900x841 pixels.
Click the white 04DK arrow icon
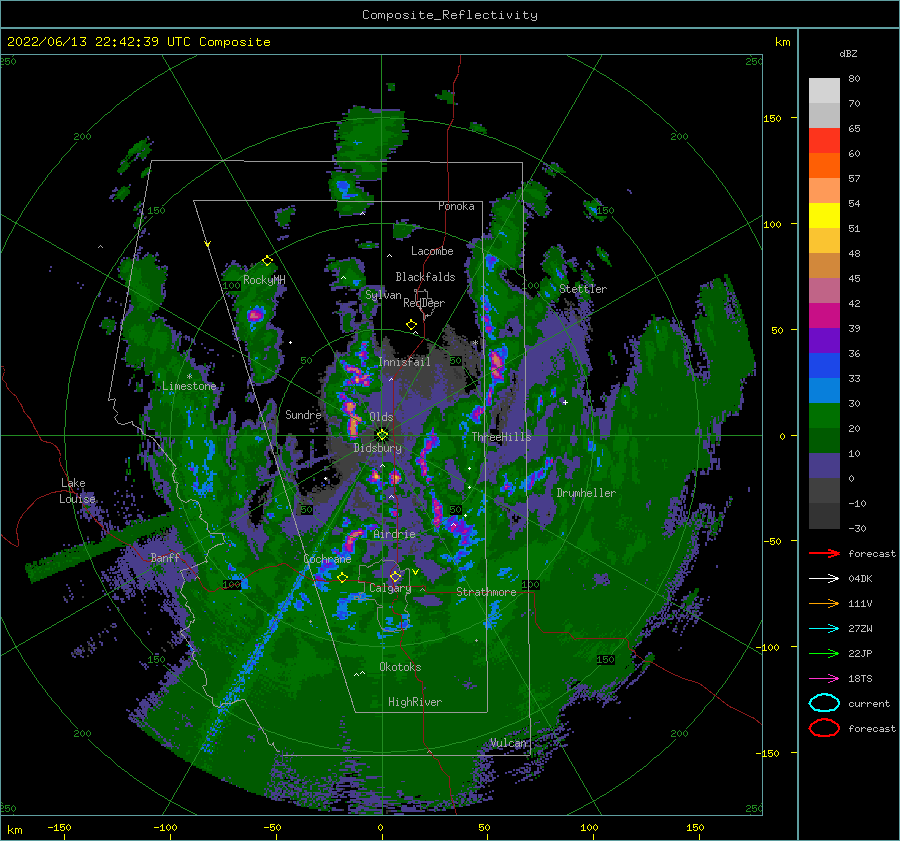(x=824, y=579)
